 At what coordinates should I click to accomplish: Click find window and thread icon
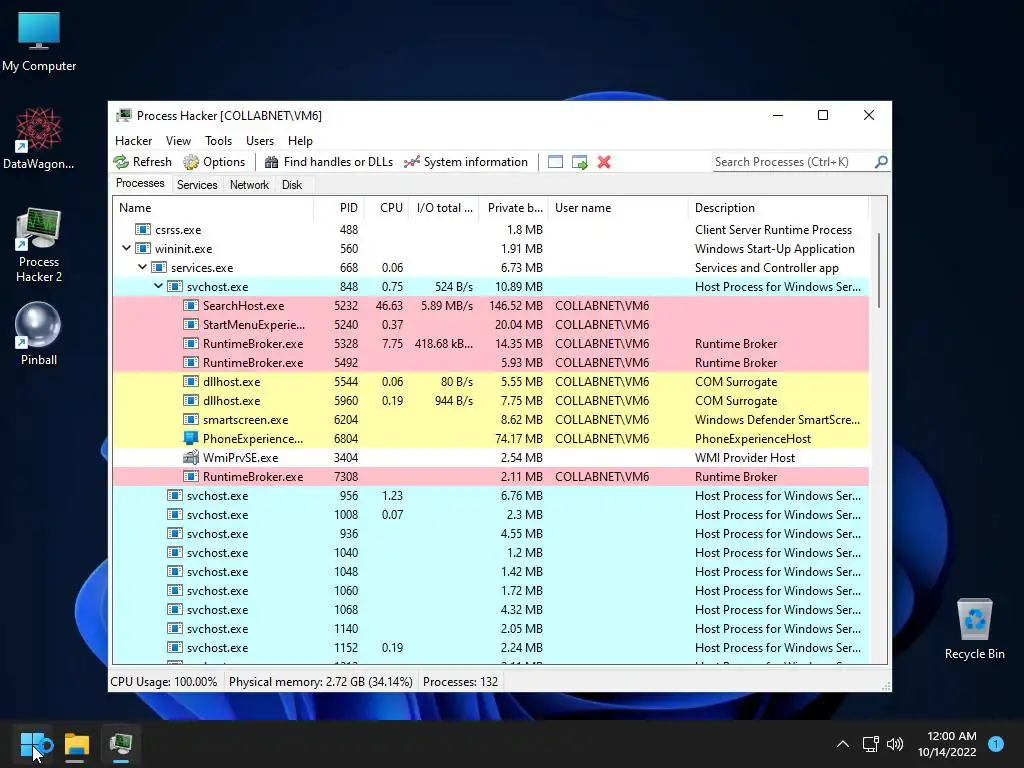pos(579,162)
